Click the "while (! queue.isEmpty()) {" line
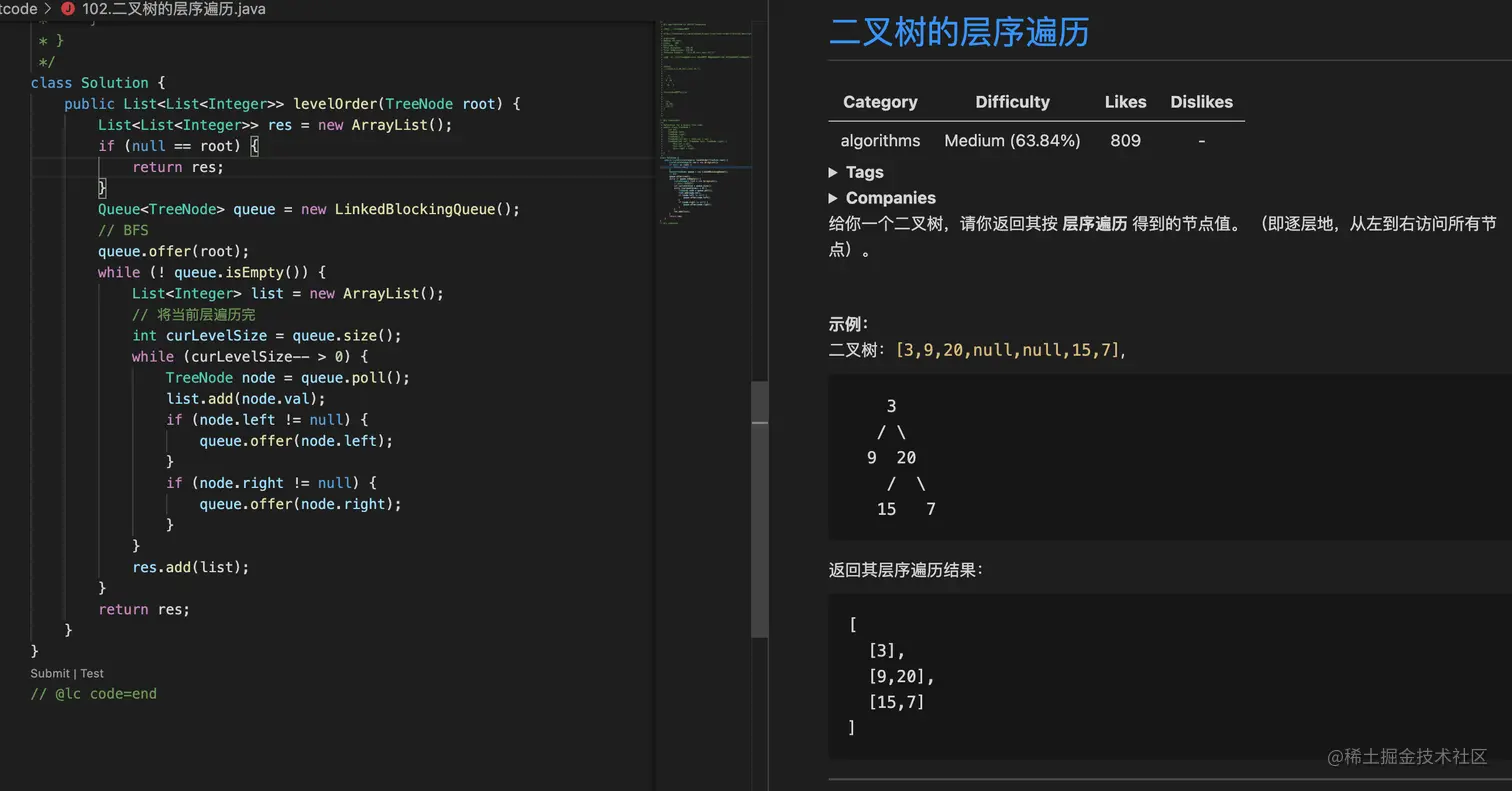This screenshot has height=791, width=1512. pyautogui.click(x=212, y=272)
